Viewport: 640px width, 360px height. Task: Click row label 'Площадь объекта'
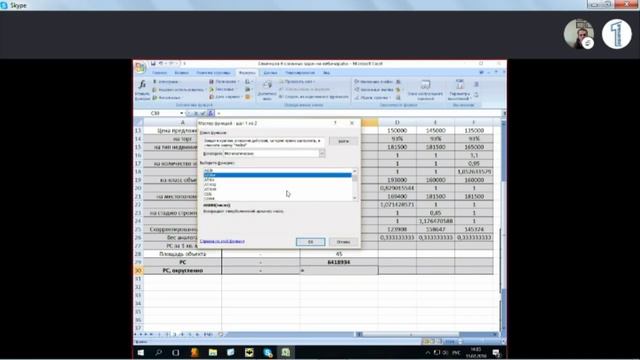click(x=182, y=254)
